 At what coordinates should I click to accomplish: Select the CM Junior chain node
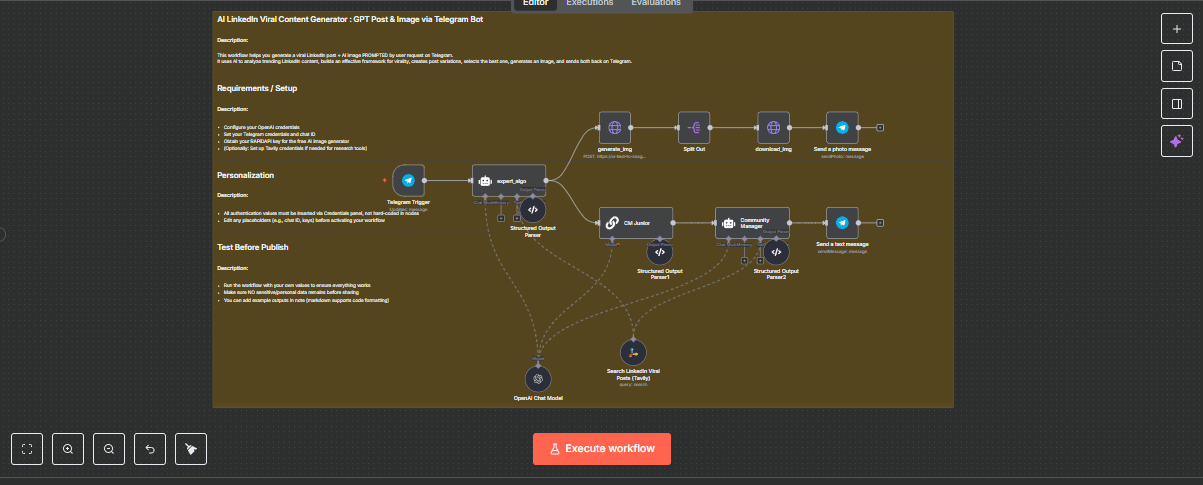coord(635,223)
